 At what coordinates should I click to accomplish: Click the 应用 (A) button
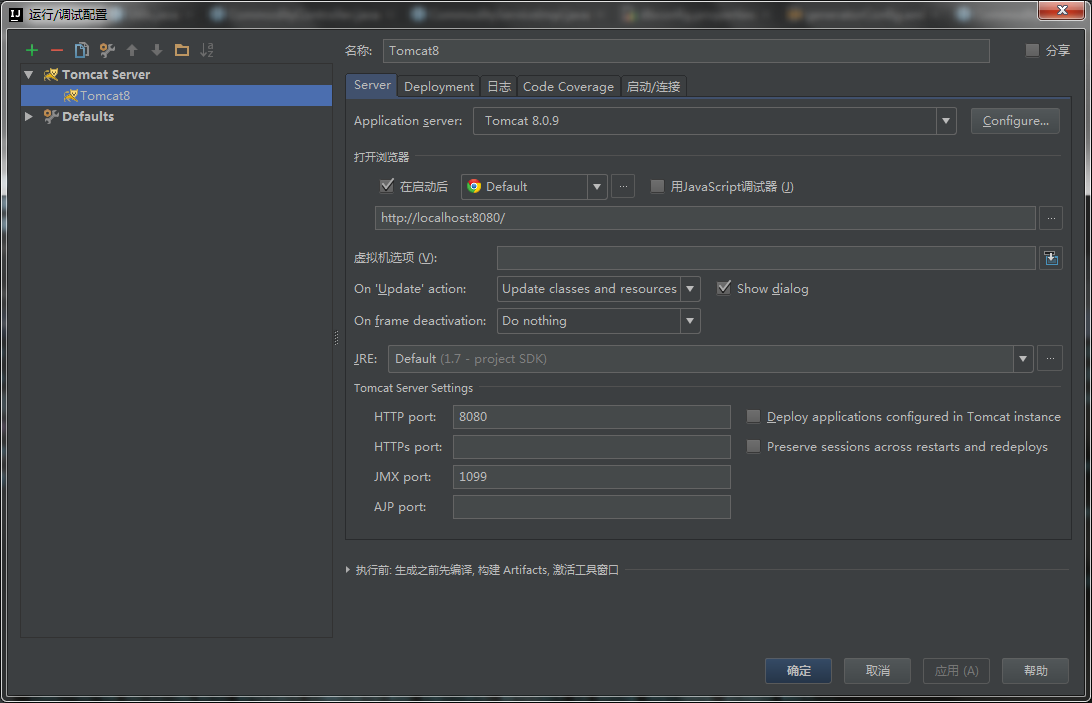point(956,671)
